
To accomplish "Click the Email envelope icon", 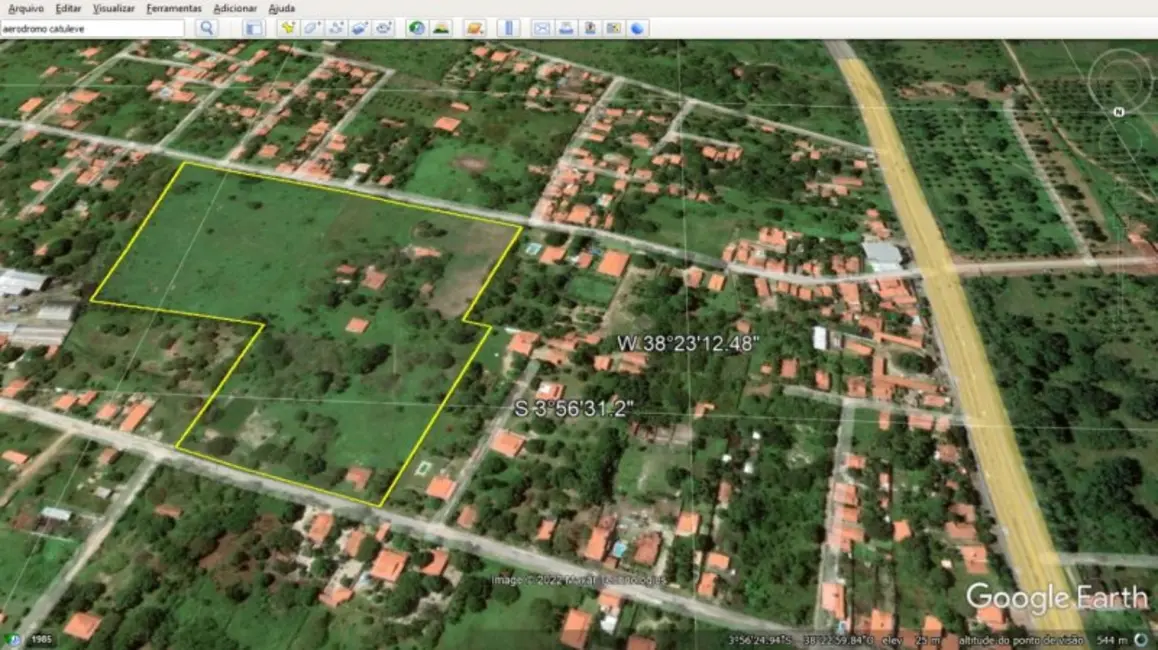I will point(541,28).
